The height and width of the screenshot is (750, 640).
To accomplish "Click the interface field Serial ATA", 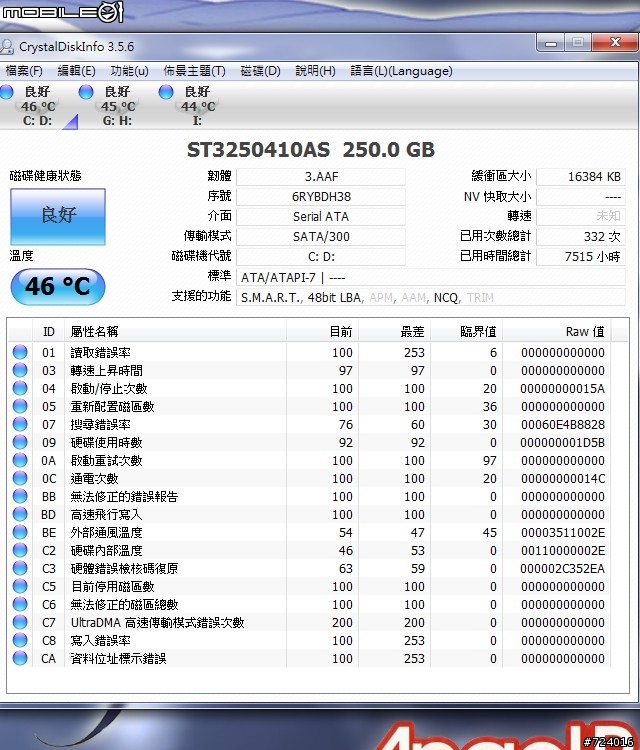I will [321, 217].
